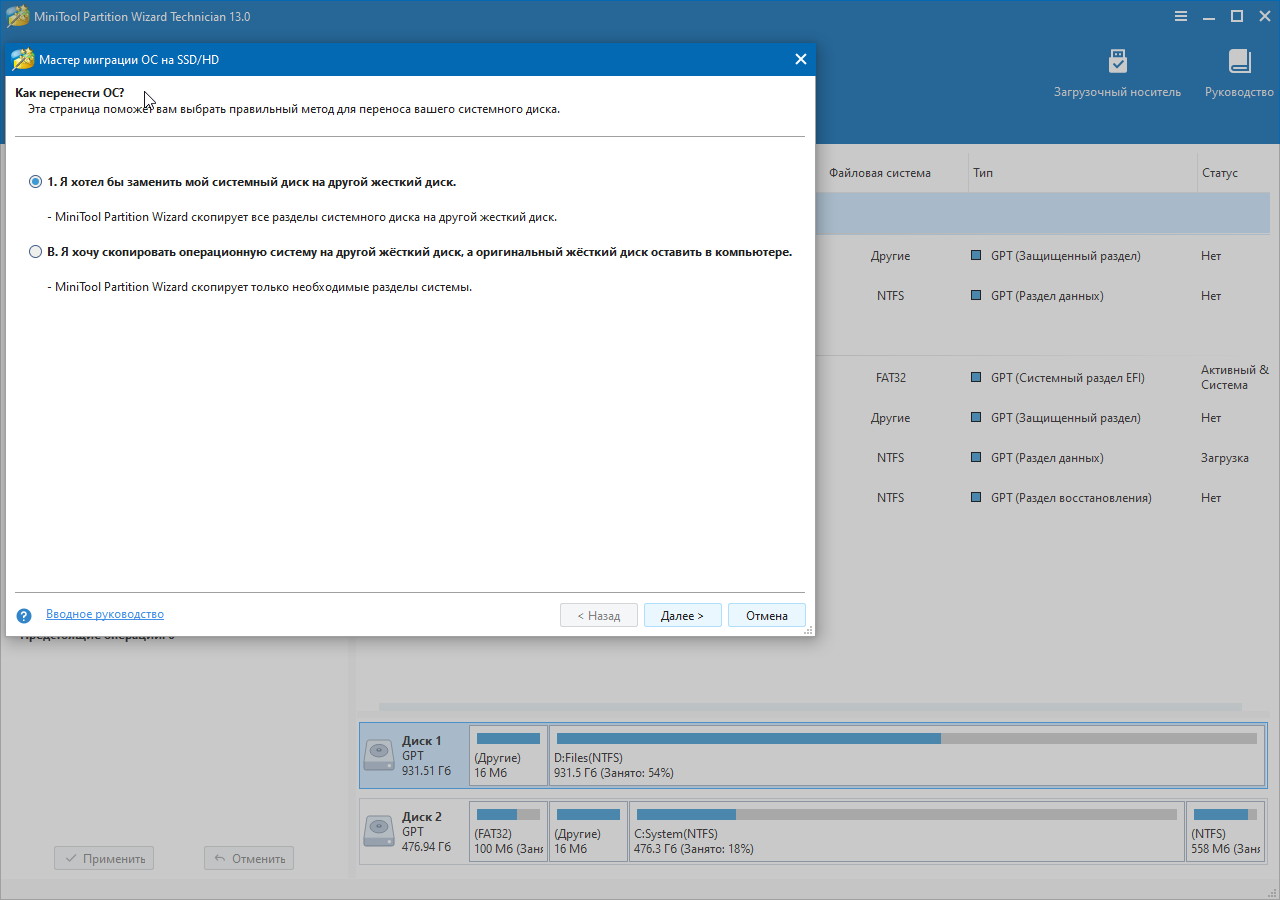The width and height of the screenshot is (1280, 900).
Task: Select the Диск 2 drive icon
Action: [379, 831]
